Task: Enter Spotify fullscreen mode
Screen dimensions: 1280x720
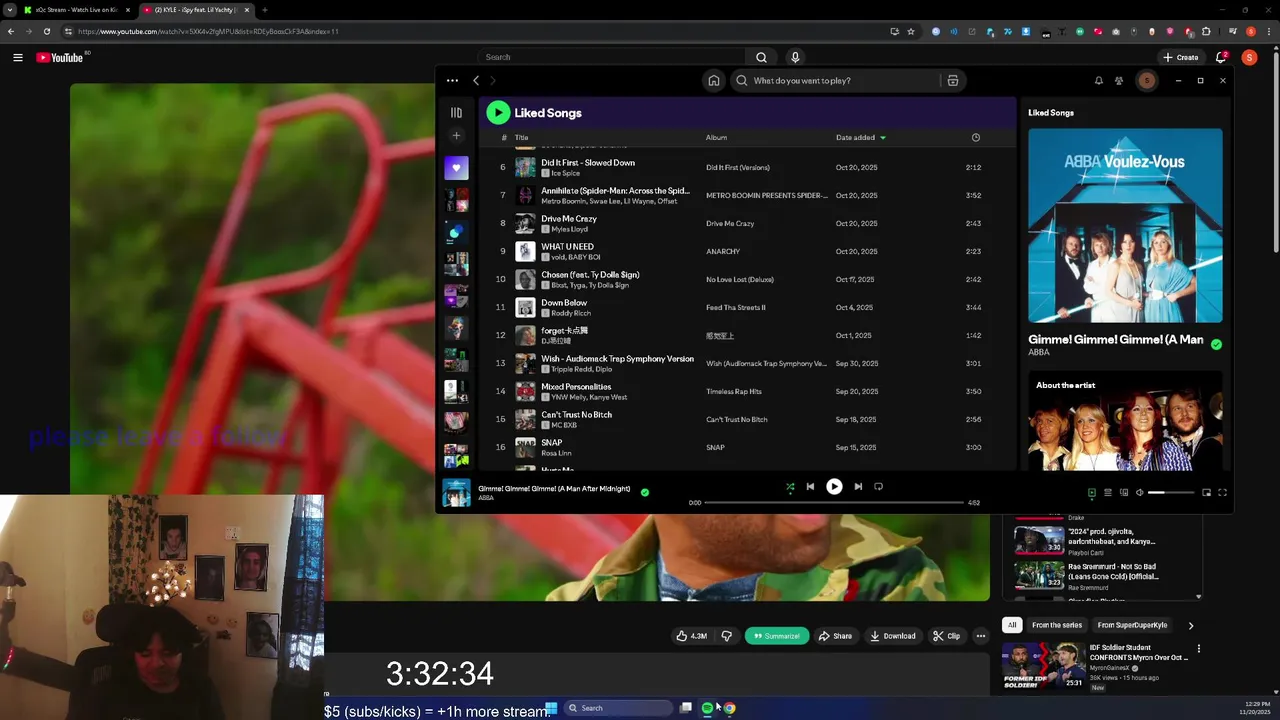Action: 1222,492
